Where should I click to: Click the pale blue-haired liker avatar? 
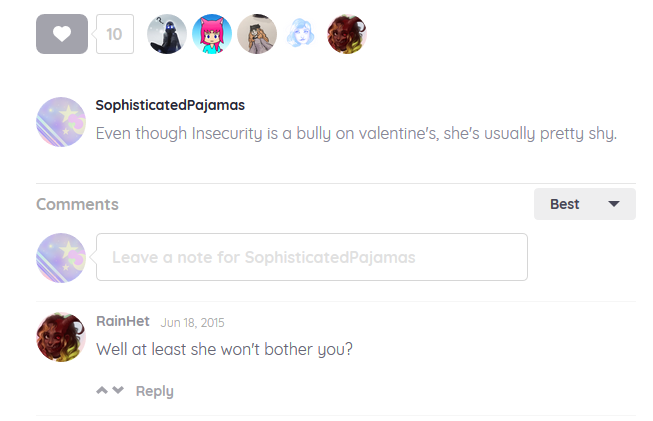tap(302, 34)
